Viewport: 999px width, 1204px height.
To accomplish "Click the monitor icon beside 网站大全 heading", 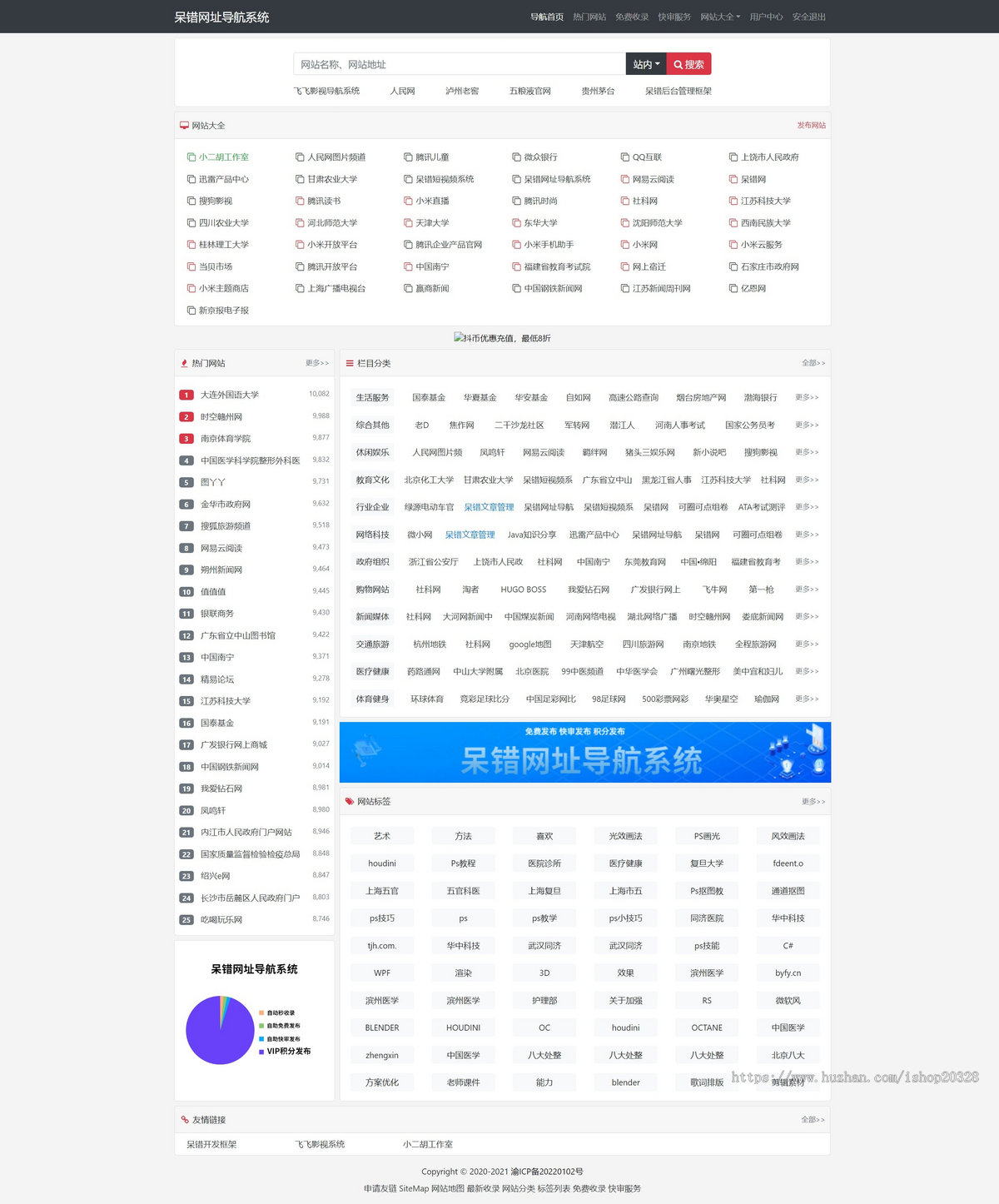I will click(184, 126).
